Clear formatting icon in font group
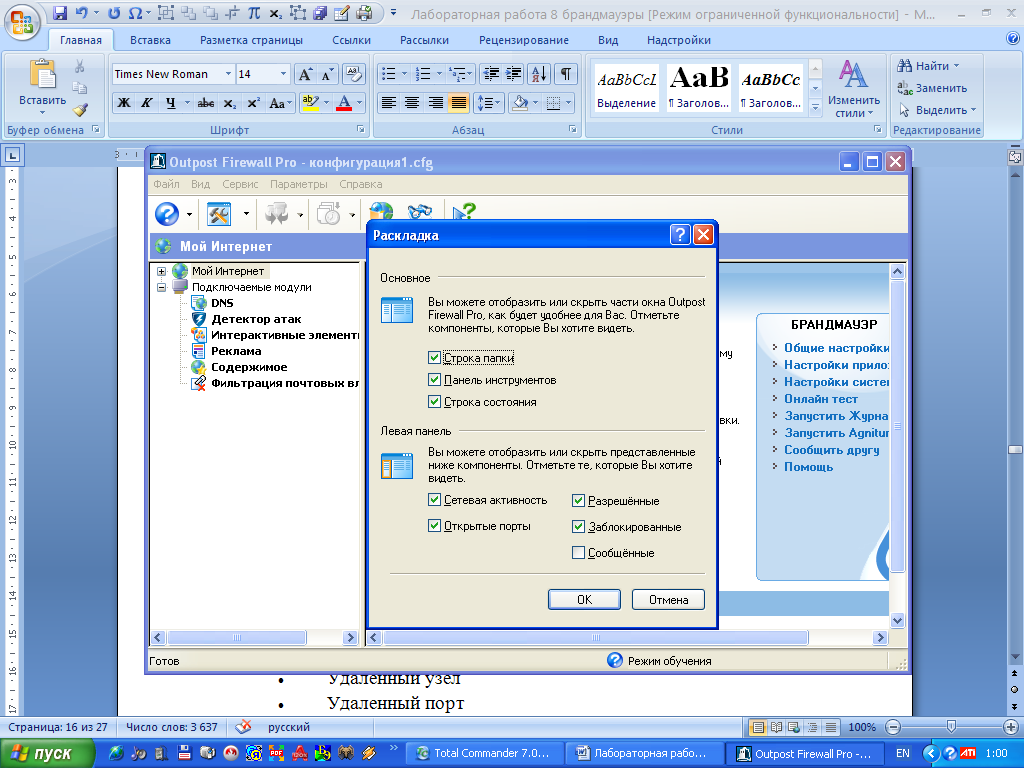The image size is (1024, 768). click(353, 74)
